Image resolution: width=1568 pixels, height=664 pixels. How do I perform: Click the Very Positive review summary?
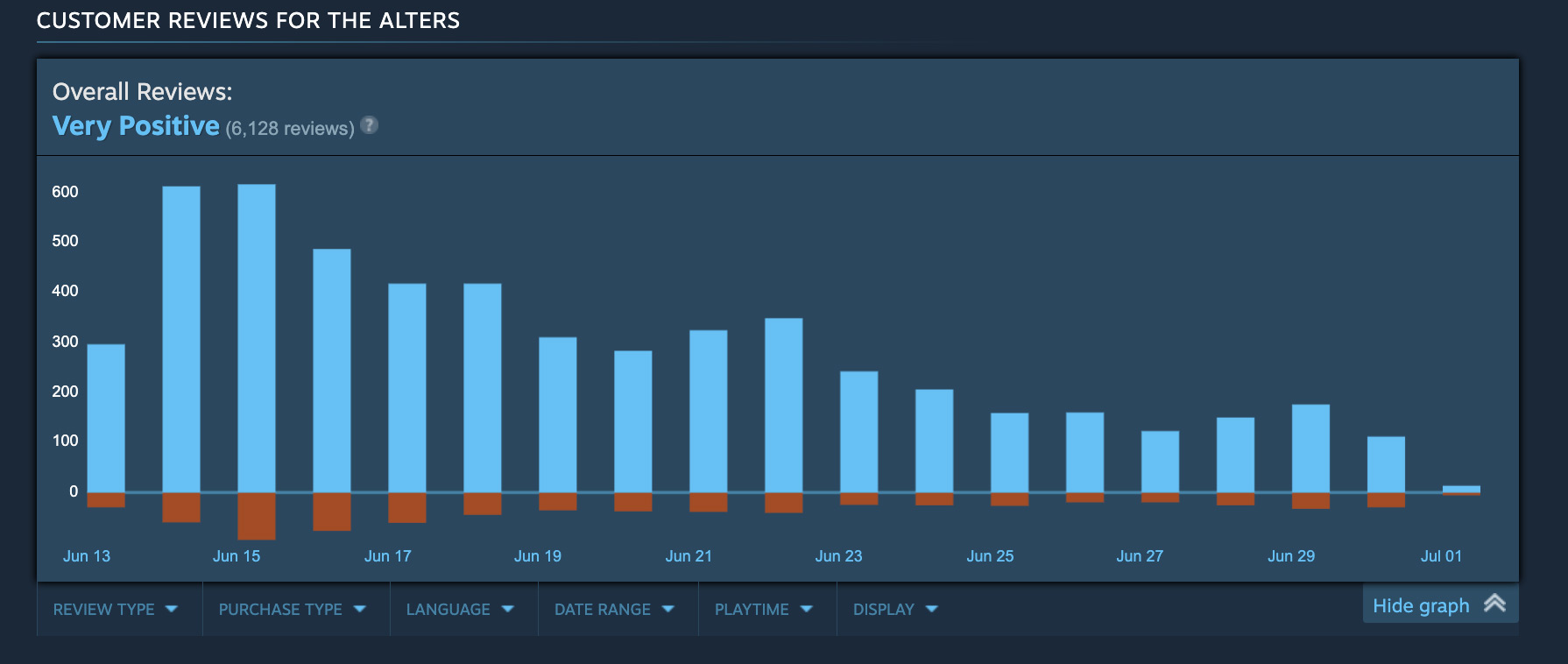pyautogui.click(x=136, y=126)
